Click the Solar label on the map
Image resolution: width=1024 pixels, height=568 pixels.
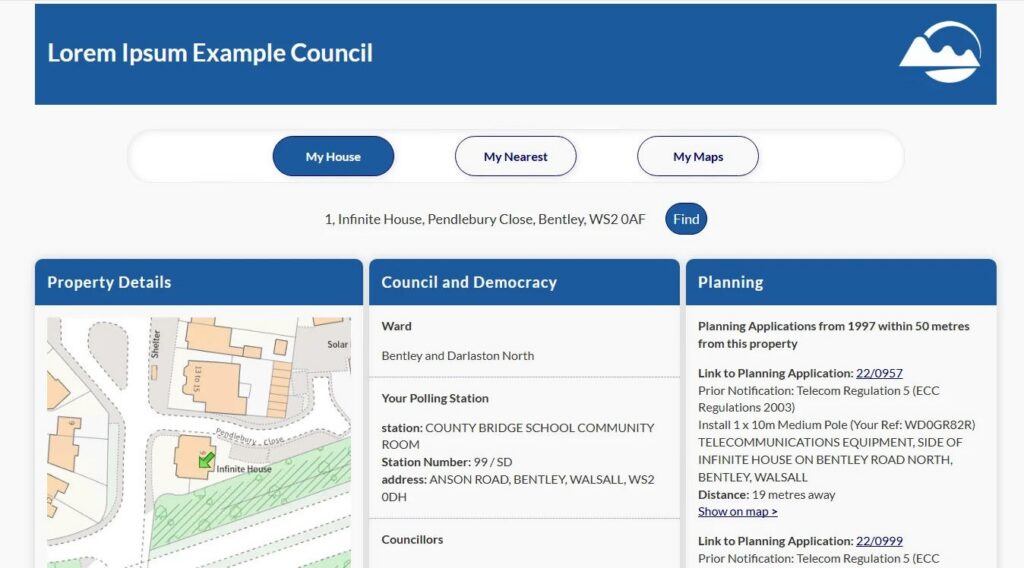click(x=337, y=345)
